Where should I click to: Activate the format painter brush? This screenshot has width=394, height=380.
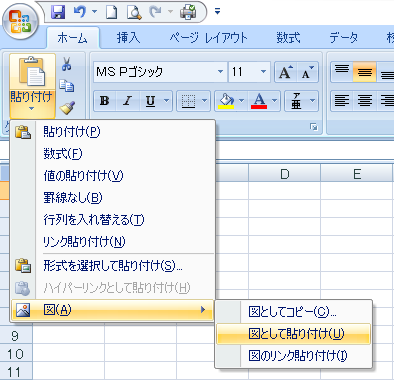[67, 108]
